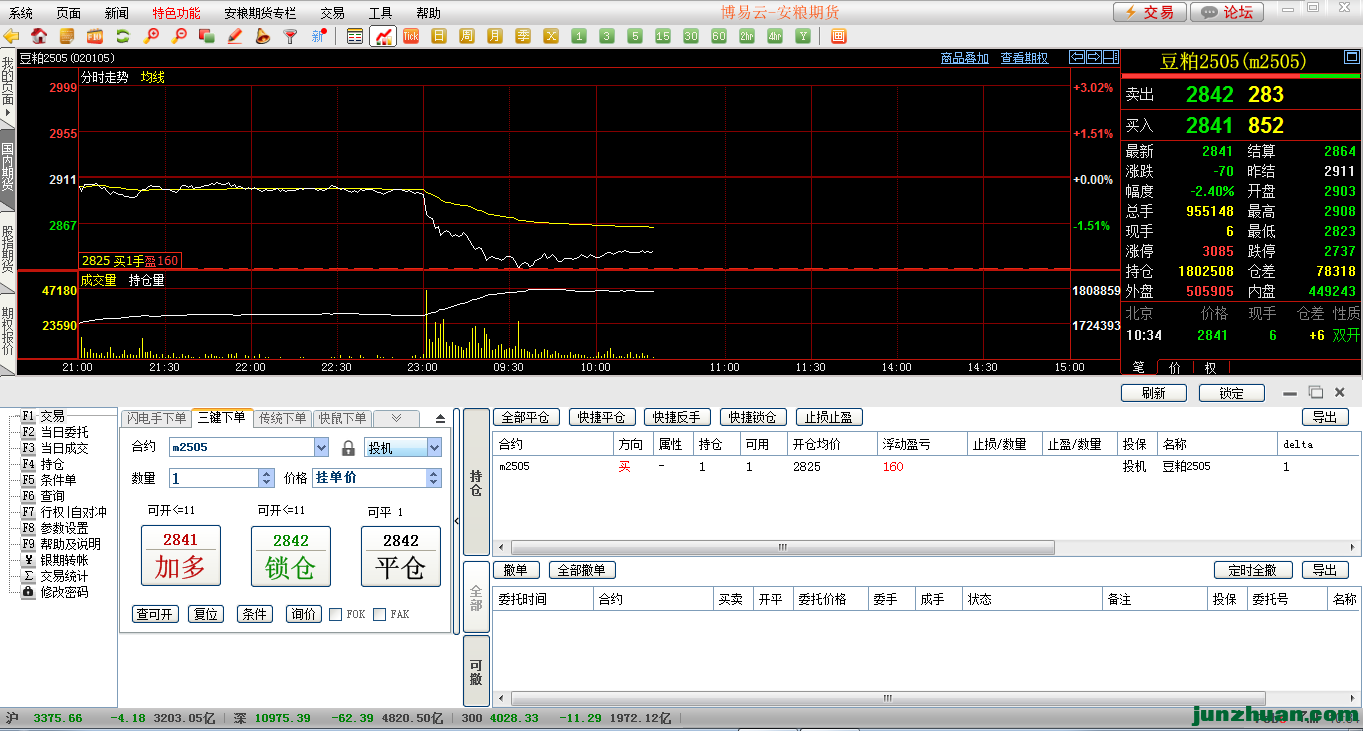Image resolution: width=1363 pixels, height=731 pixels.
Task: Click the 平仓 2842 close position button
Action: coord(401,556)
